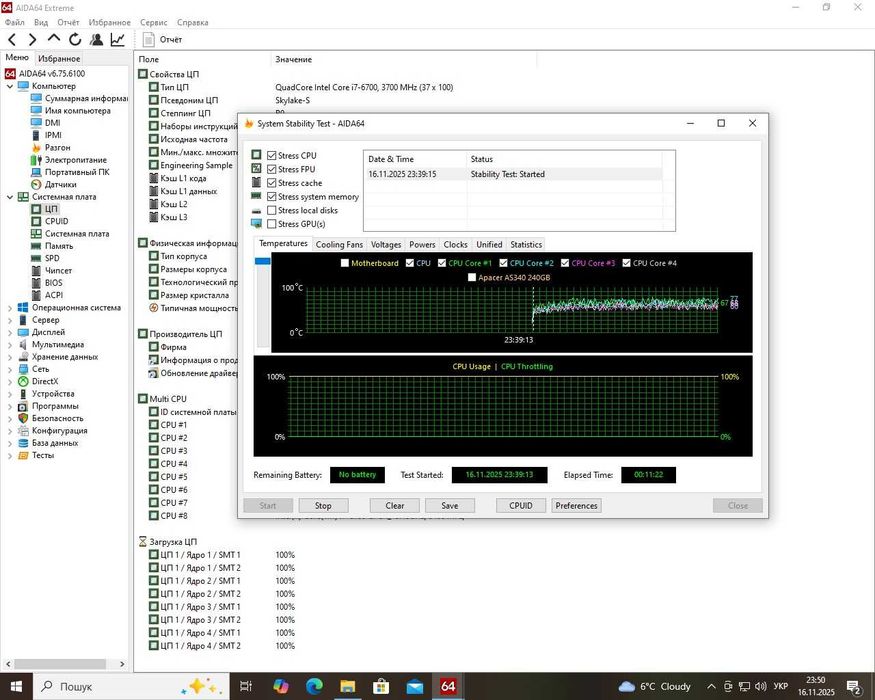The image size is (875, 700).
Task: Open Task View from taskbar
Action: click(x=246, y=686)
